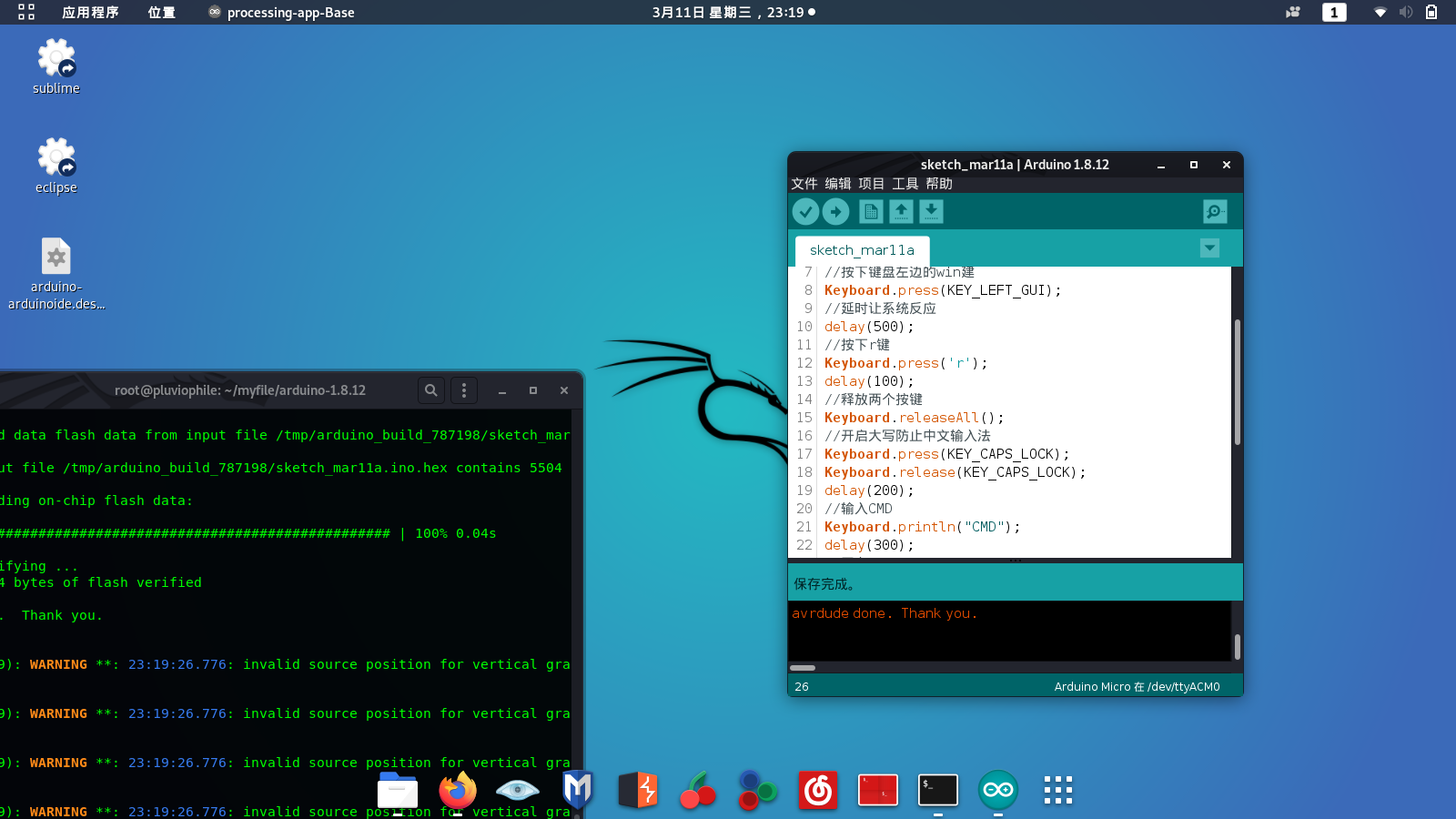The height and width of the screenshot is (819, 1456).
Task: Launch the eye-shaped app in dock
Action: tap(518, 790)
